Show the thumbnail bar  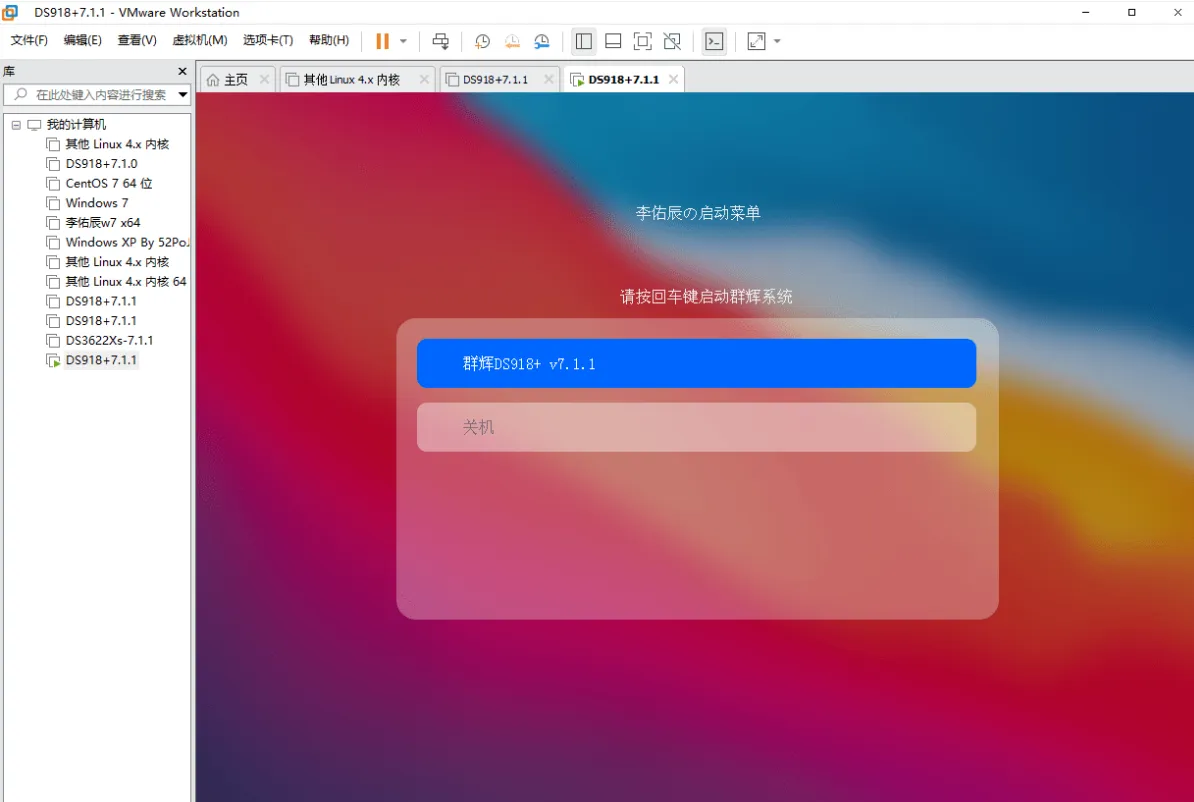(612, 41)
